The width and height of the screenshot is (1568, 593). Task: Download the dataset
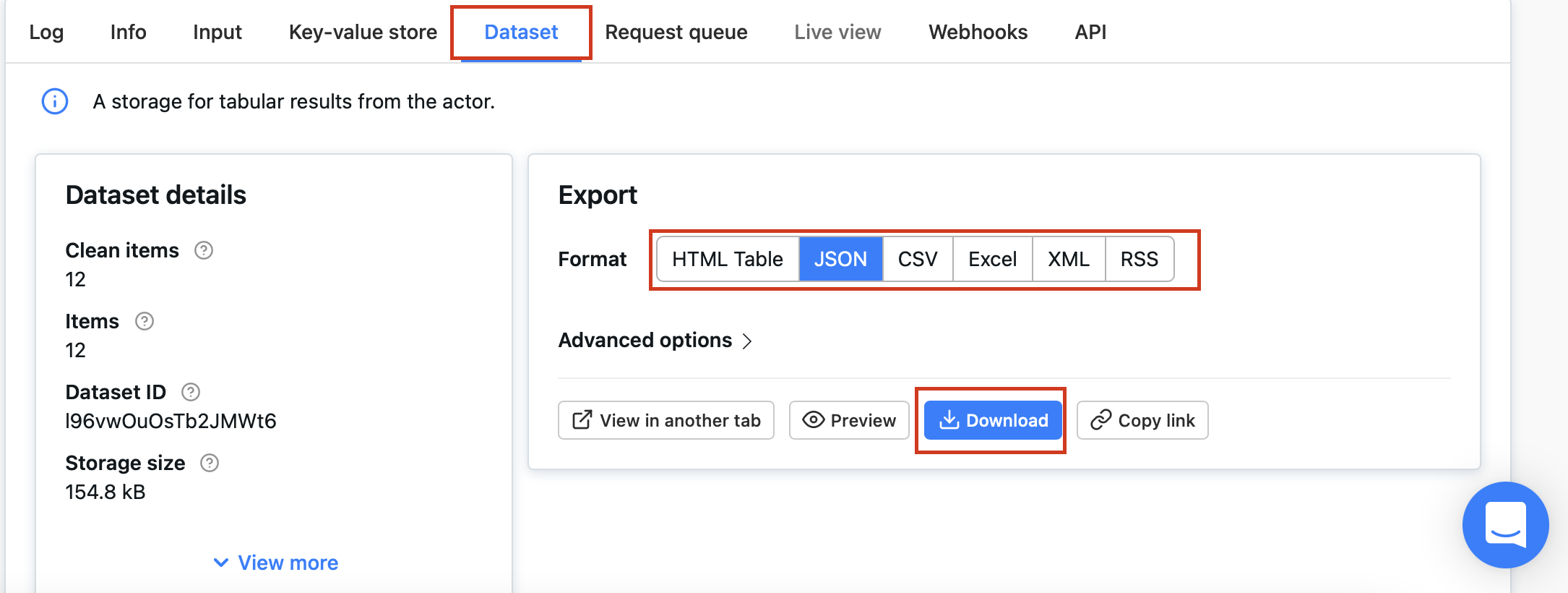click(993, 420)
